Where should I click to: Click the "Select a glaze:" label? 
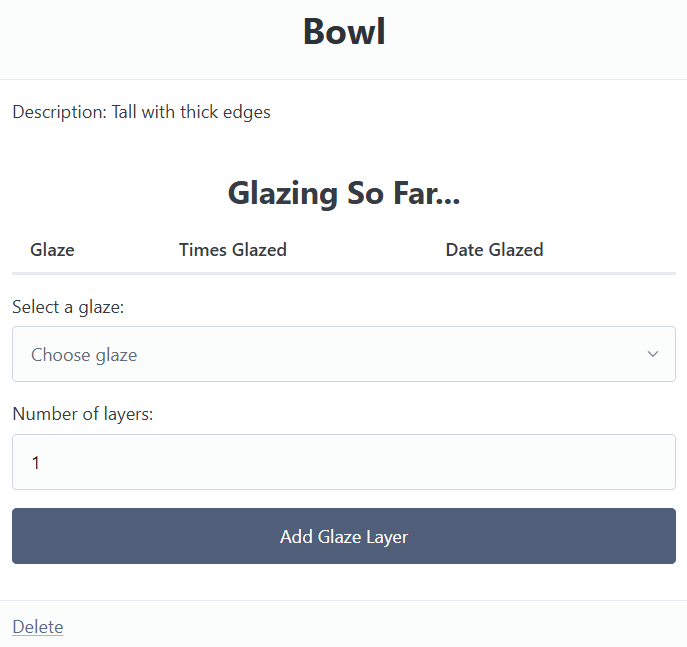point(68,307)
